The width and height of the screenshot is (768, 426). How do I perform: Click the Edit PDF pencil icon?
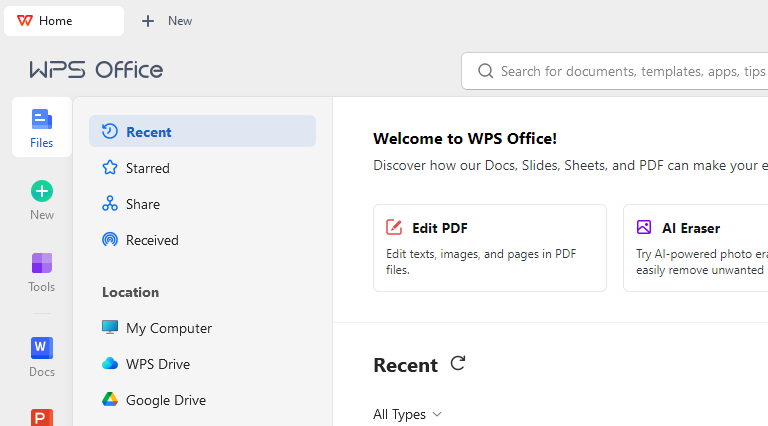pyautogui.click(x=394, y=227)
